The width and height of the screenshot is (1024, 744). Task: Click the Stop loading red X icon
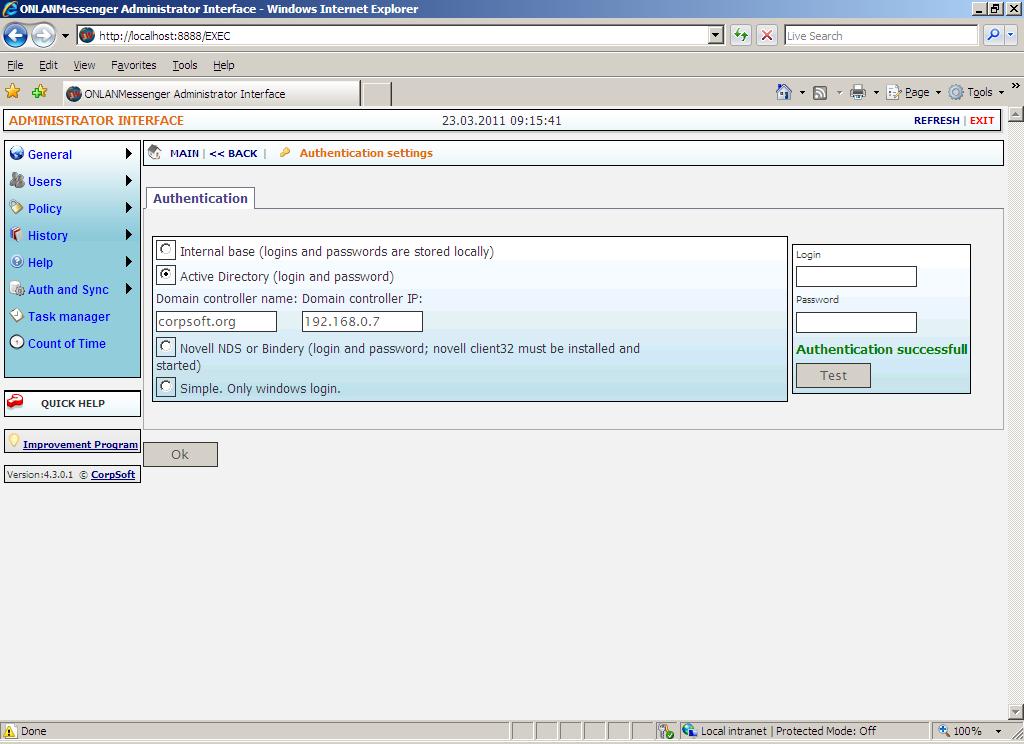[767, 35]
